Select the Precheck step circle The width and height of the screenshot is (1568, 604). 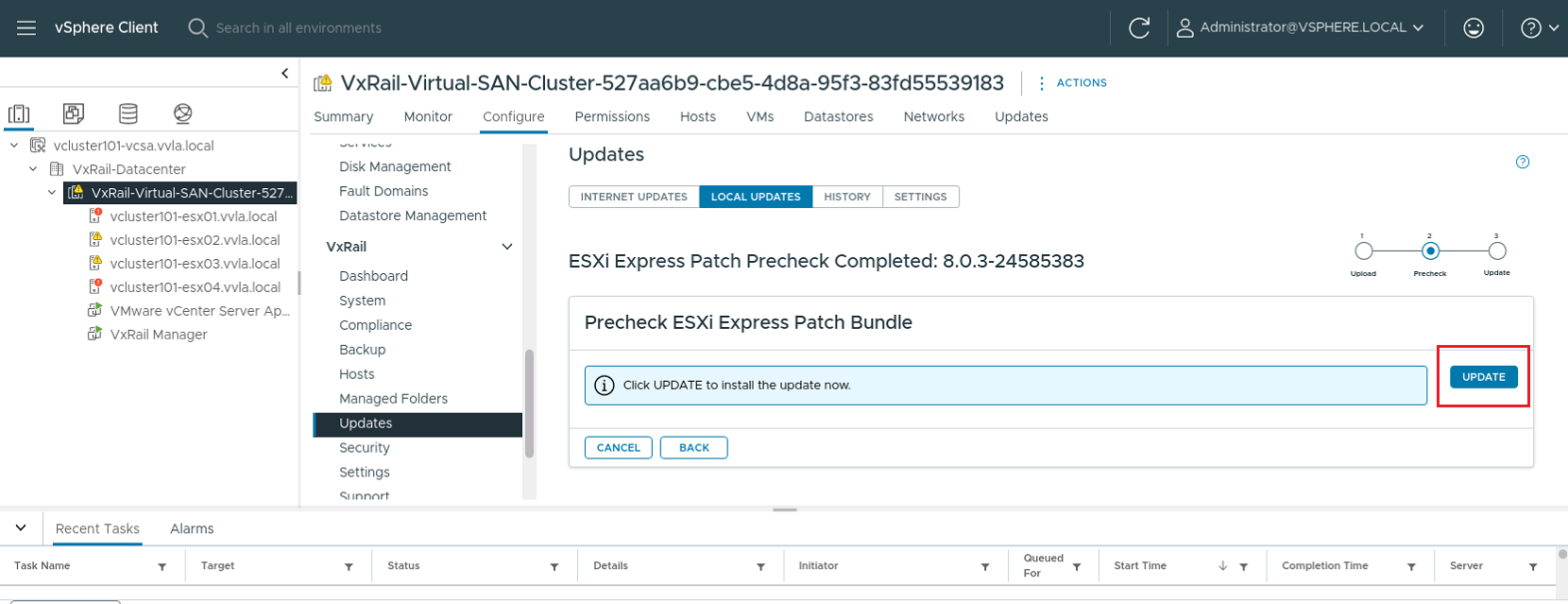pos(1430,251)
